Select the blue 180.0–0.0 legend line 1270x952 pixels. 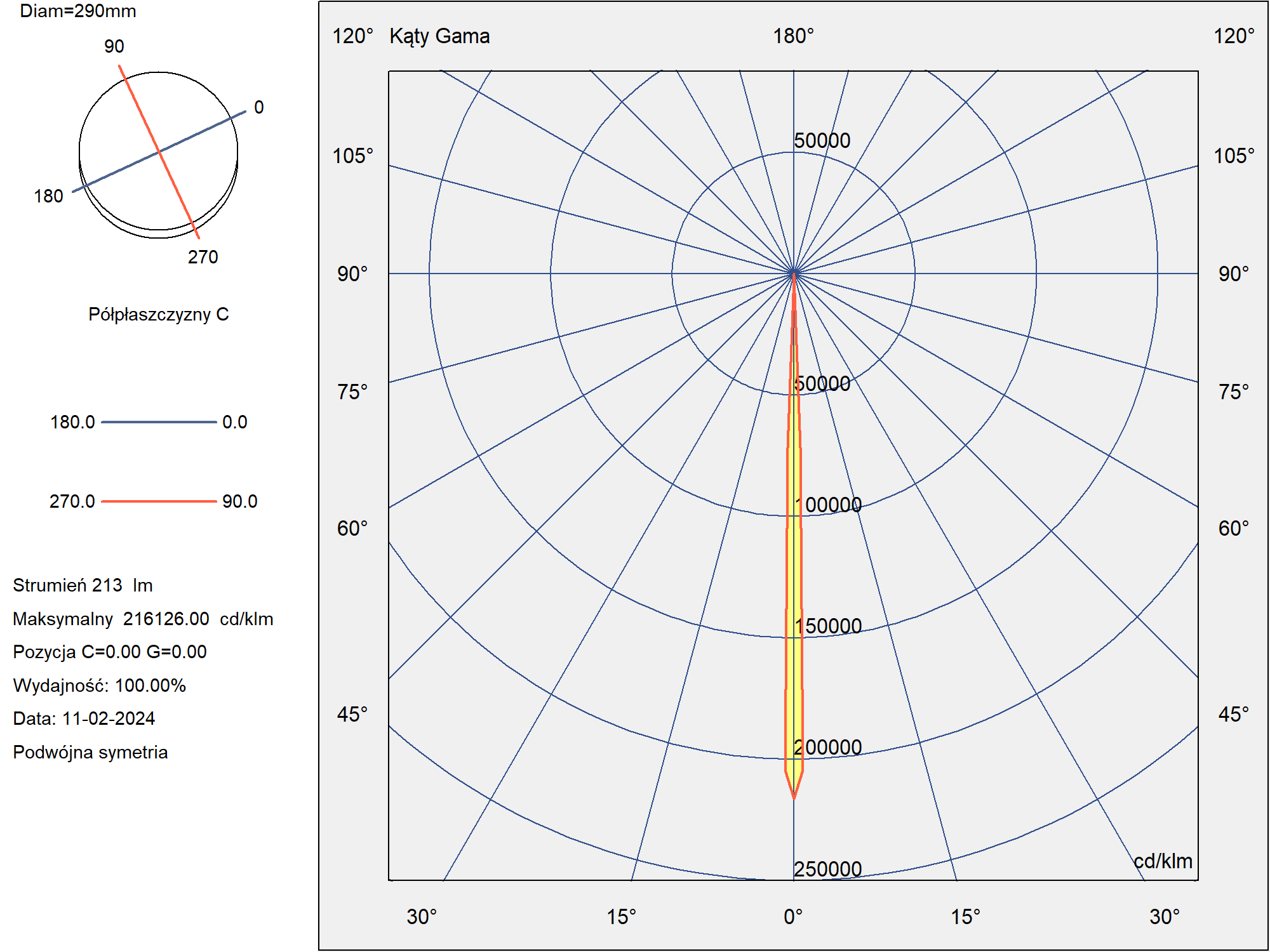pos(159,422)
